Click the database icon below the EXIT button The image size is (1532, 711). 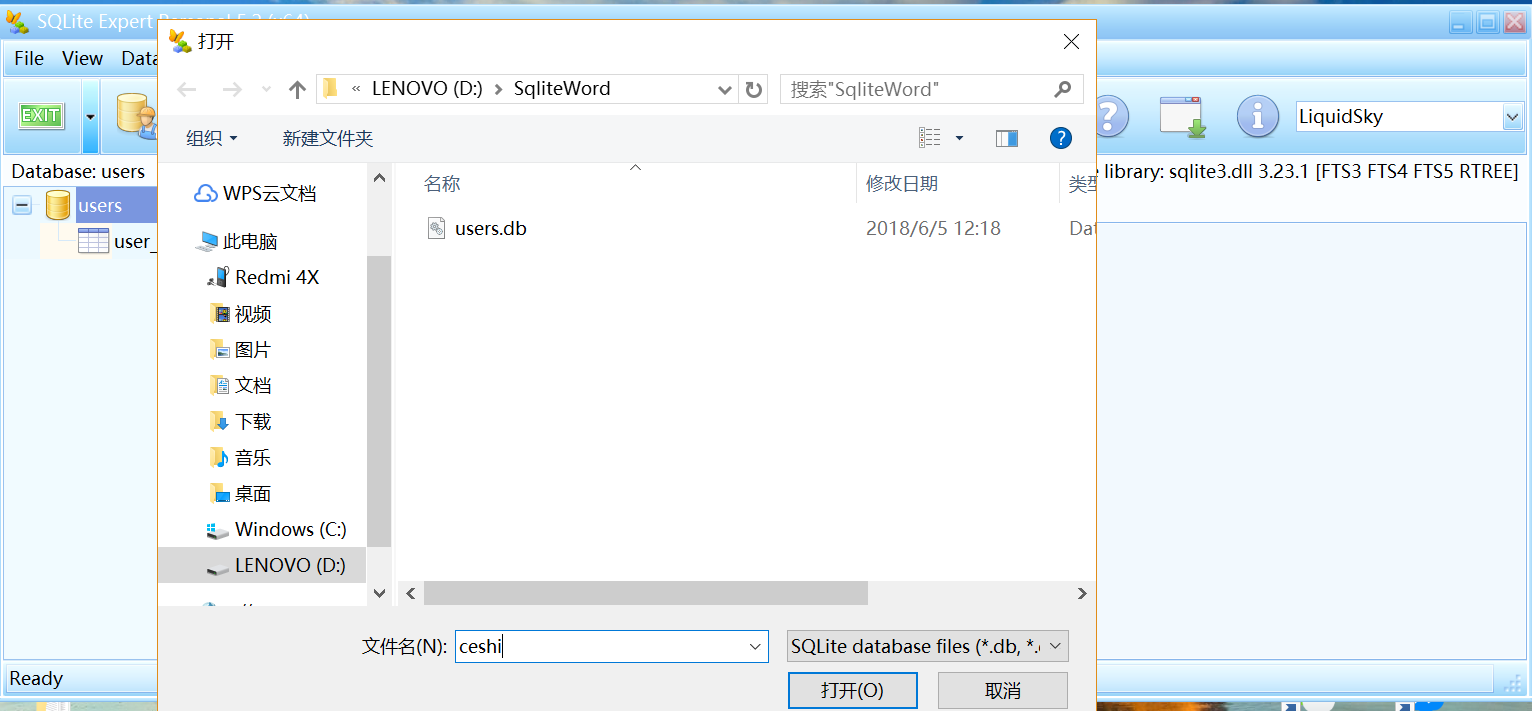click(131, 115)
